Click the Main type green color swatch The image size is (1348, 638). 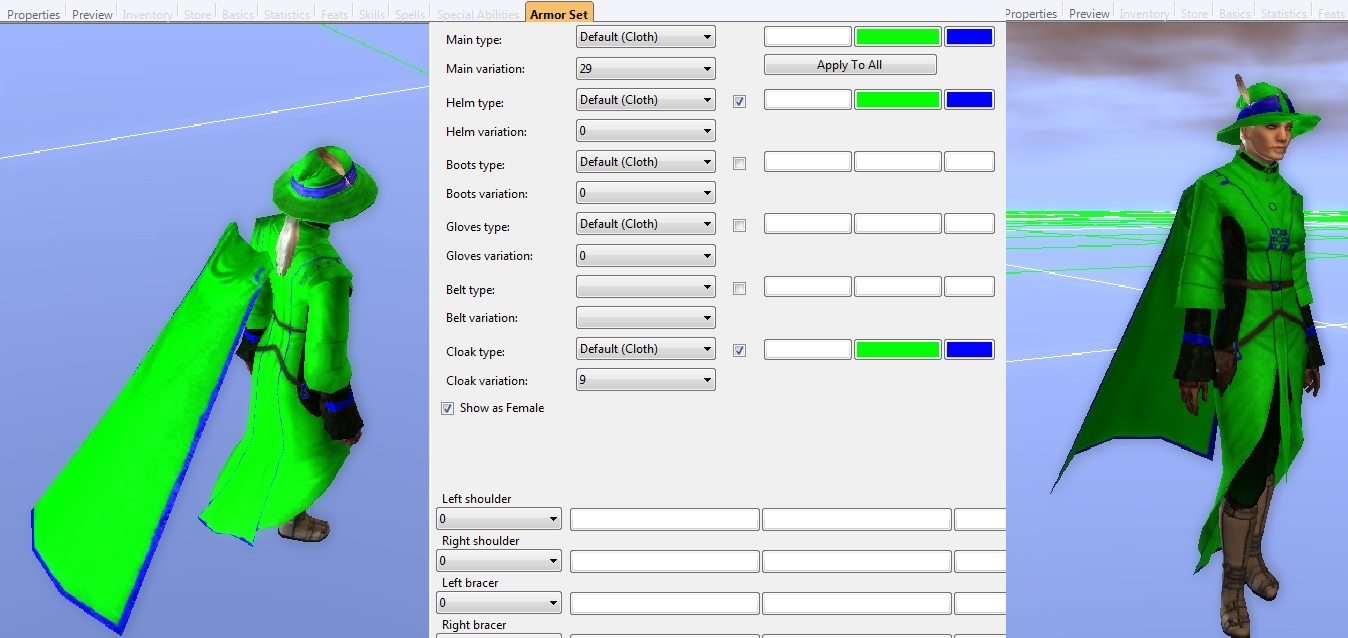pos(897,37)
